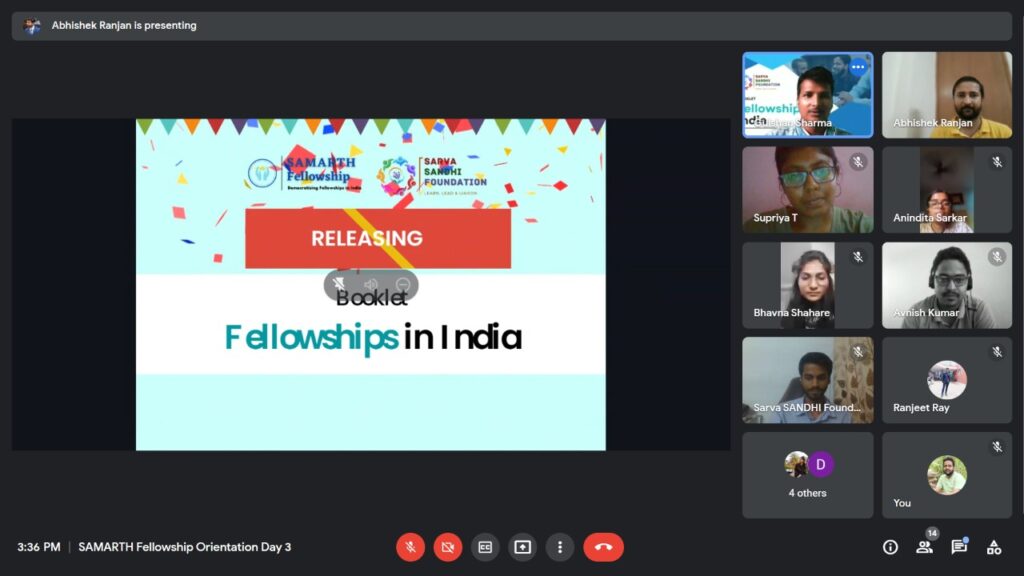This screenshot has height=576, width=1024.
Task: Leave the call with red hang-up button
Action: tap(603, 547)
